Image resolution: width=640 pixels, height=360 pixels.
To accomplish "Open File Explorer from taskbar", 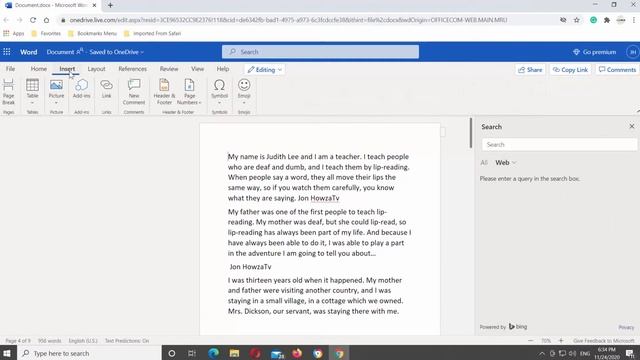I will pyautogui.click(x=234, y=353).
